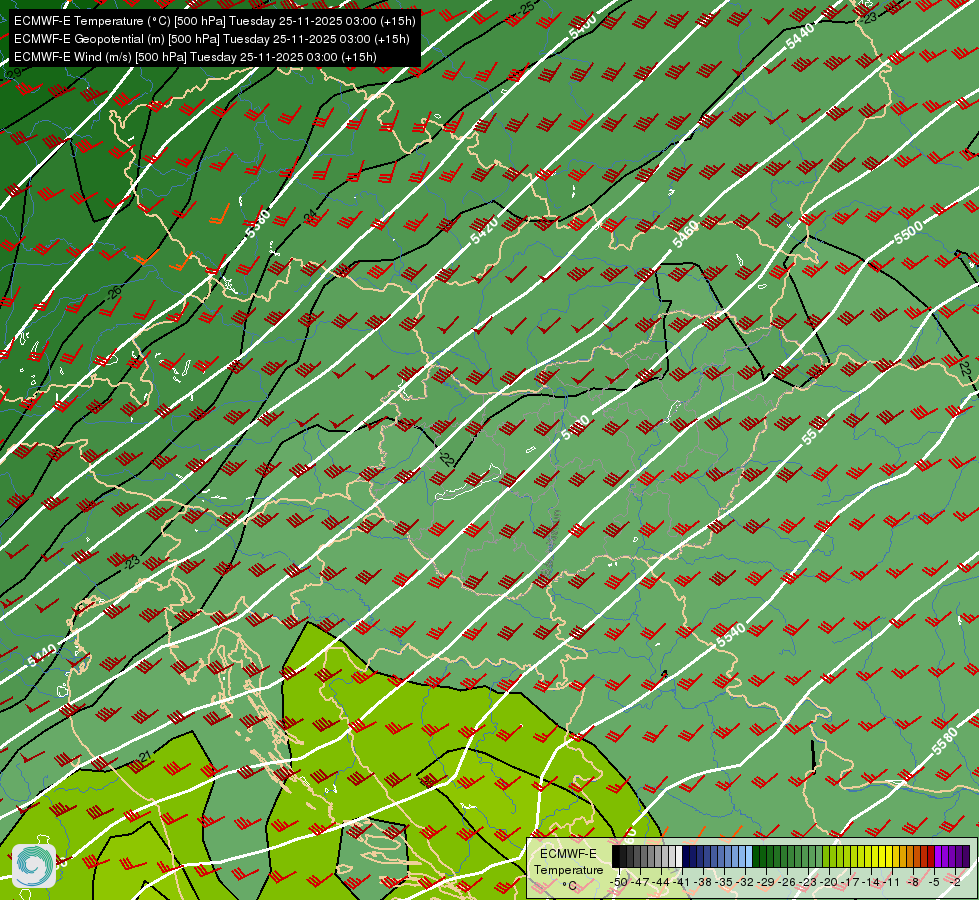Select the red -5 legend swatch

[932, 856]
